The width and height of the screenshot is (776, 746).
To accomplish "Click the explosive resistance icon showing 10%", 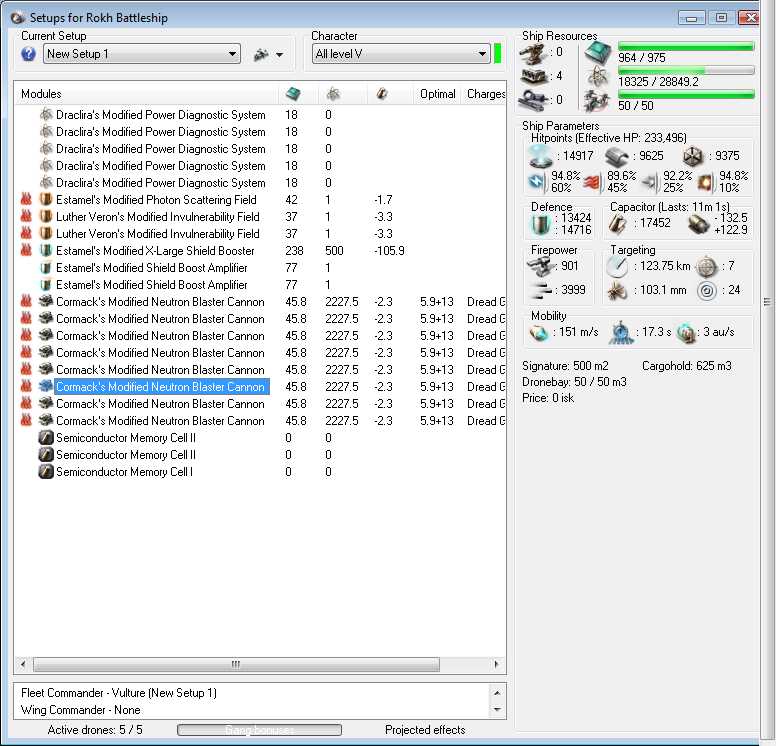I will pos(706,182).
